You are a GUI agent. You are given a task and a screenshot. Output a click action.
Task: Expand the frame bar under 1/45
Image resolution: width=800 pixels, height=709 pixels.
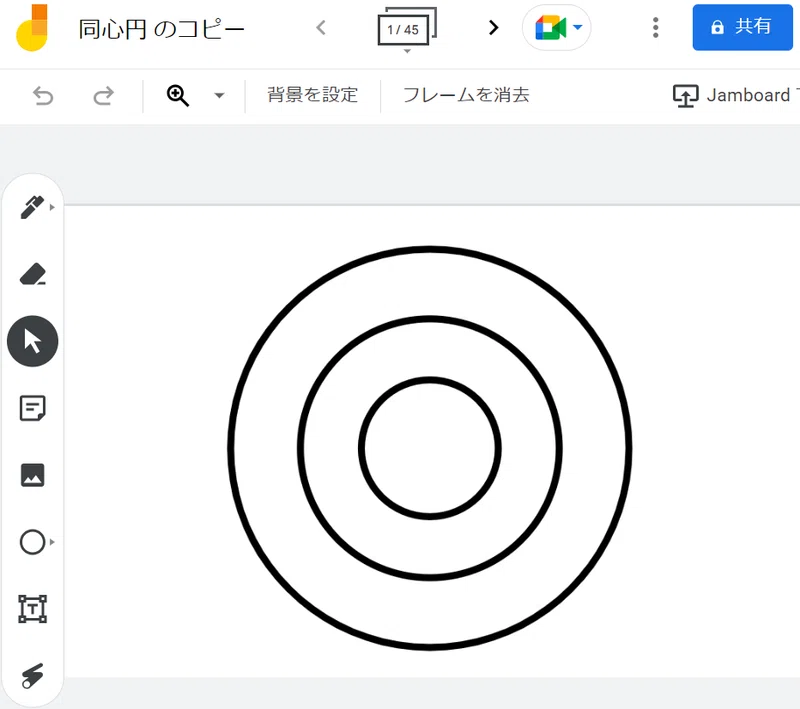[407, 51]
